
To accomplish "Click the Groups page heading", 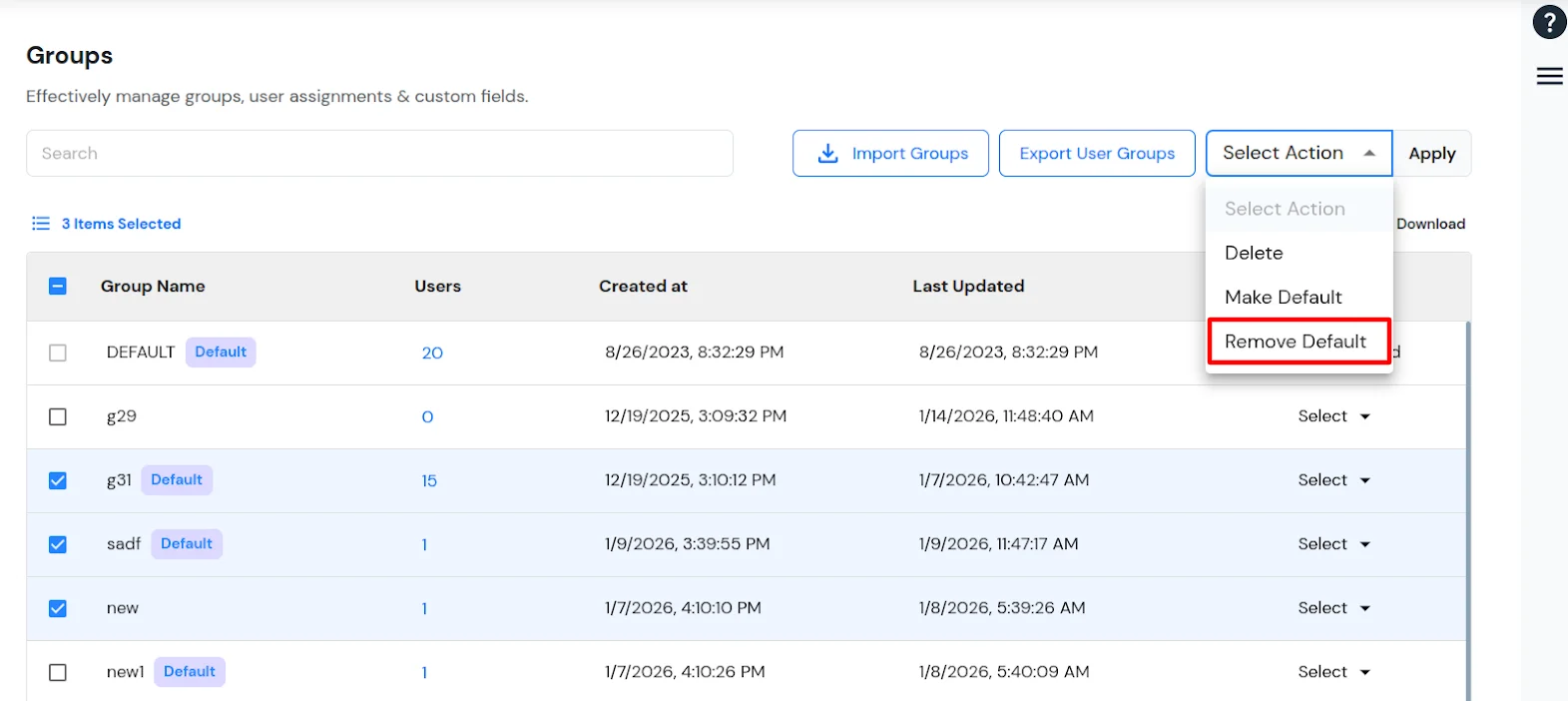I will (x=69, y=56).
